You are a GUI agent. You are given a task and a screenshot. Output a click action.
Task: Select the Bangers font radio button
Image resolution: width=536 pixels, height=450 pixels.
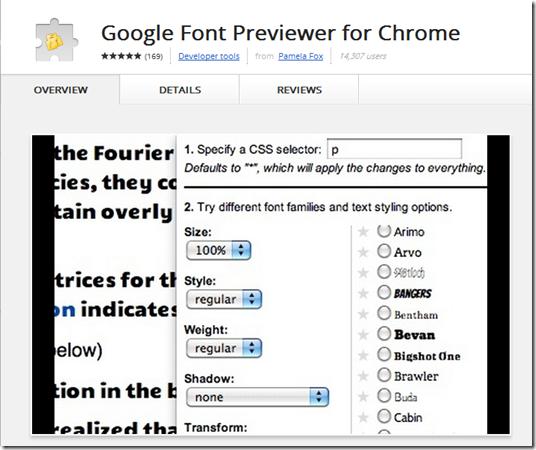(384, 292)
